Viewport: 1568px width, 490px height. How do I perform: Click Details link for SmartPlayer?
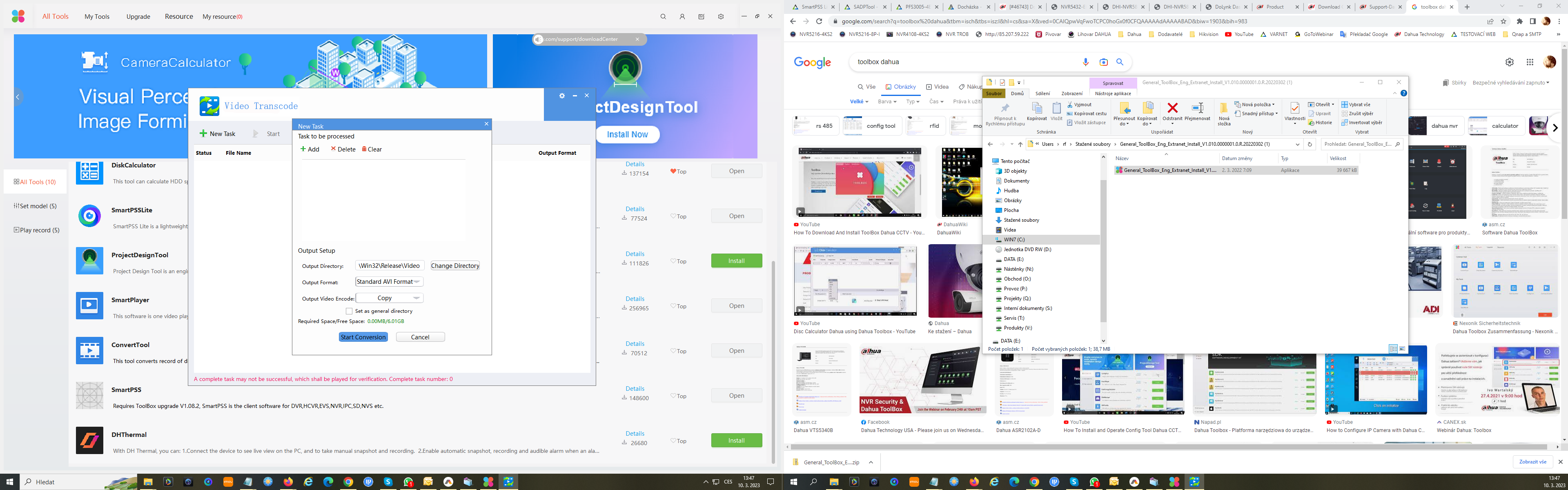(634, 299)
